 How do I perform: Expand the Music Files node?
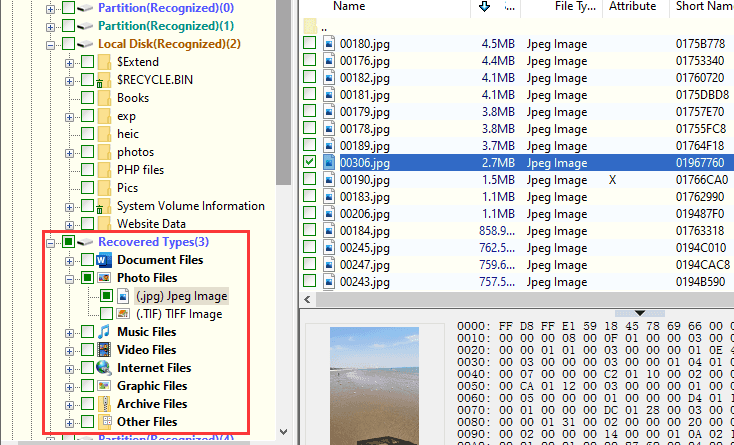tap(70, 332)
